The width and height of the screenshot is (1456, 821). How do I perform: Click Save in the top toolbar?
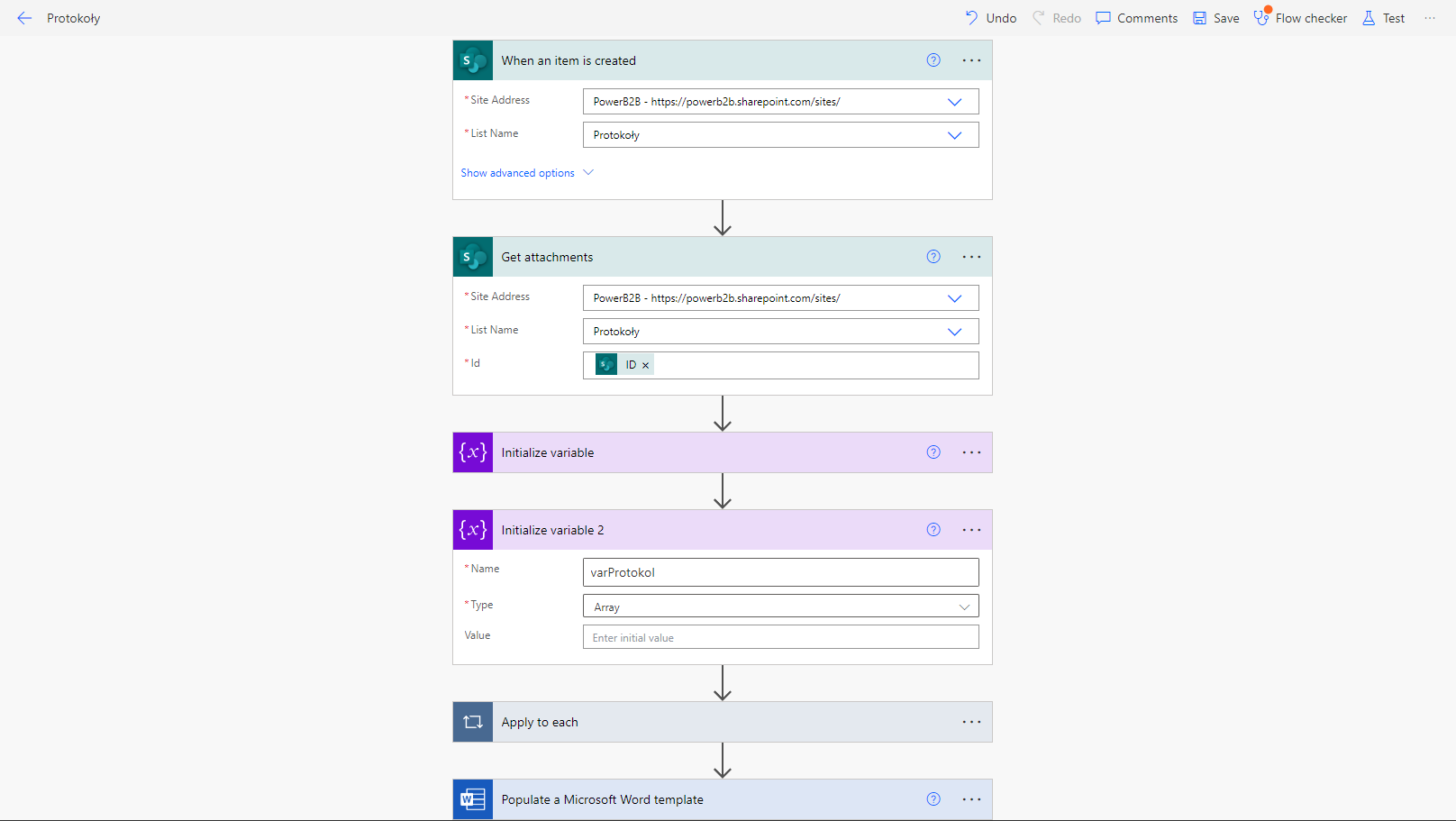[x=1215, y=18]
